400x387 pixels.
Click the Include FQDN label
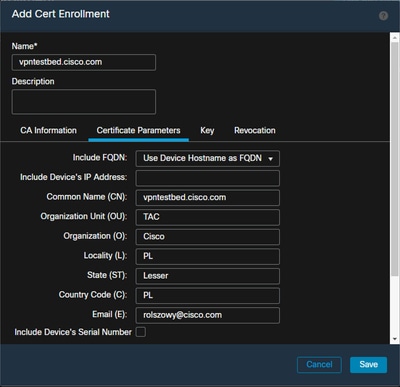[100, 158]
